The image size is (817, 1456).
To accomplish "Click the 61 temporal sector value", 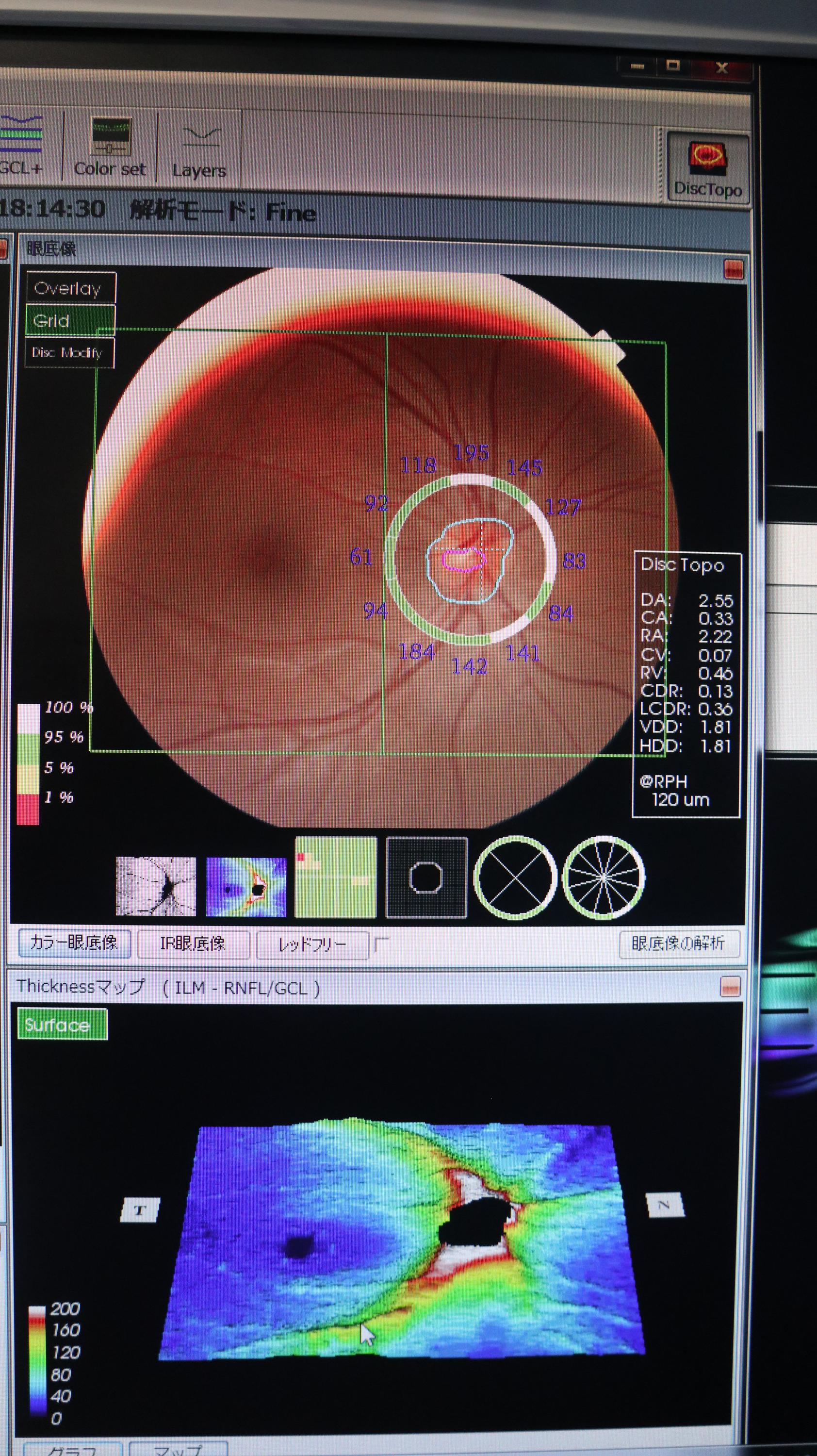I will click(361, 557).
